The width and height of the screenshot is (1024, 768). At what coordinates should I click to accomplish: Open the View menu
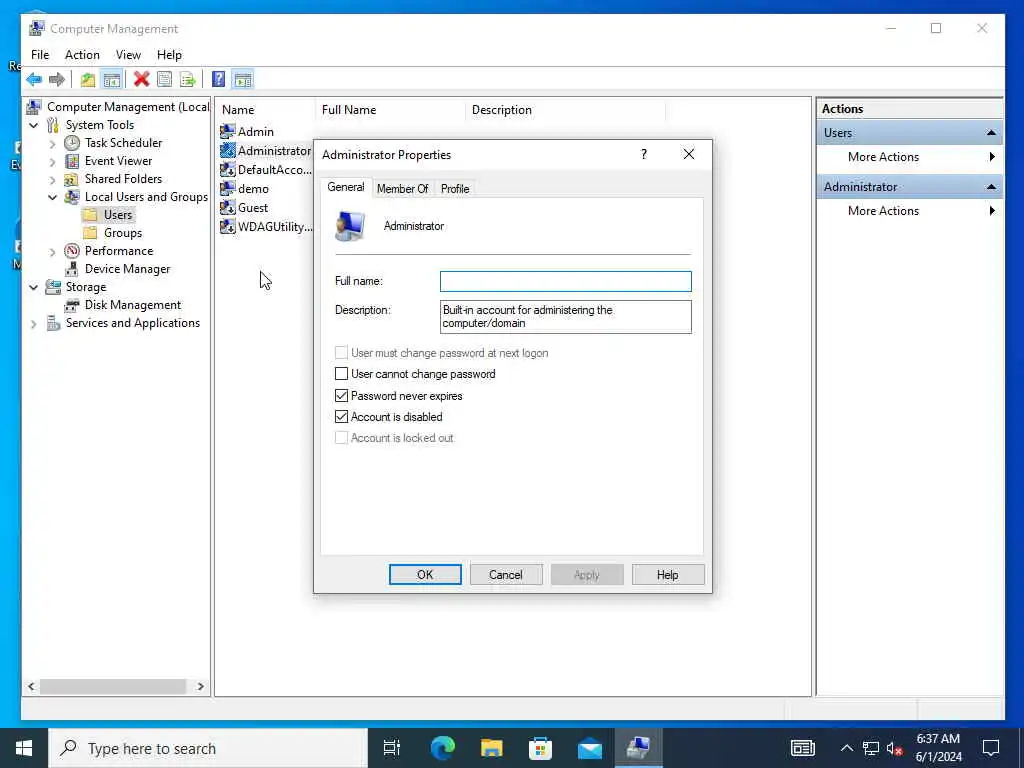128,55
